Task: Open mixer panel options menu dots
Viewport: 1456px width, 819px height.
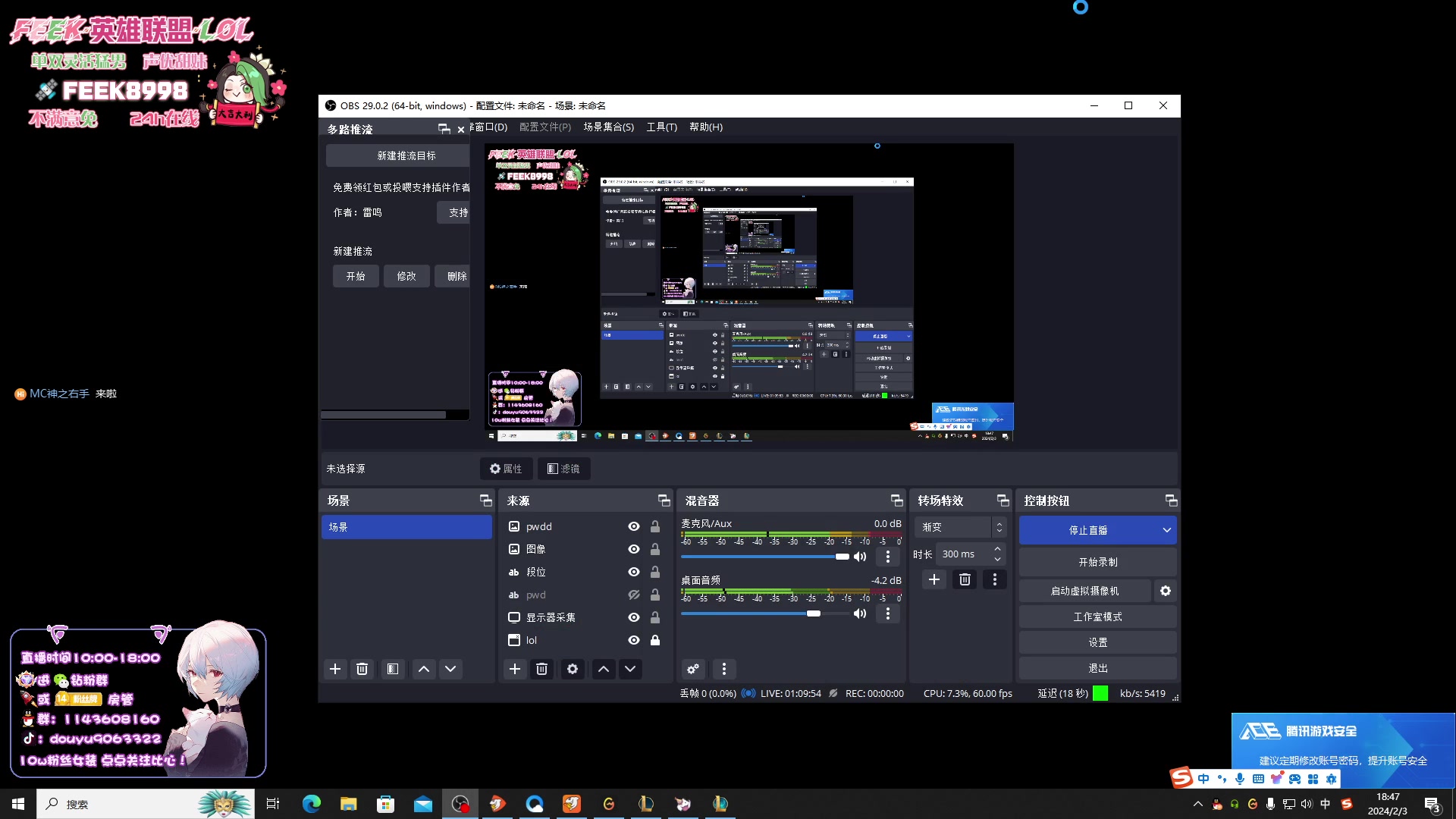Action: coord(724,669)
